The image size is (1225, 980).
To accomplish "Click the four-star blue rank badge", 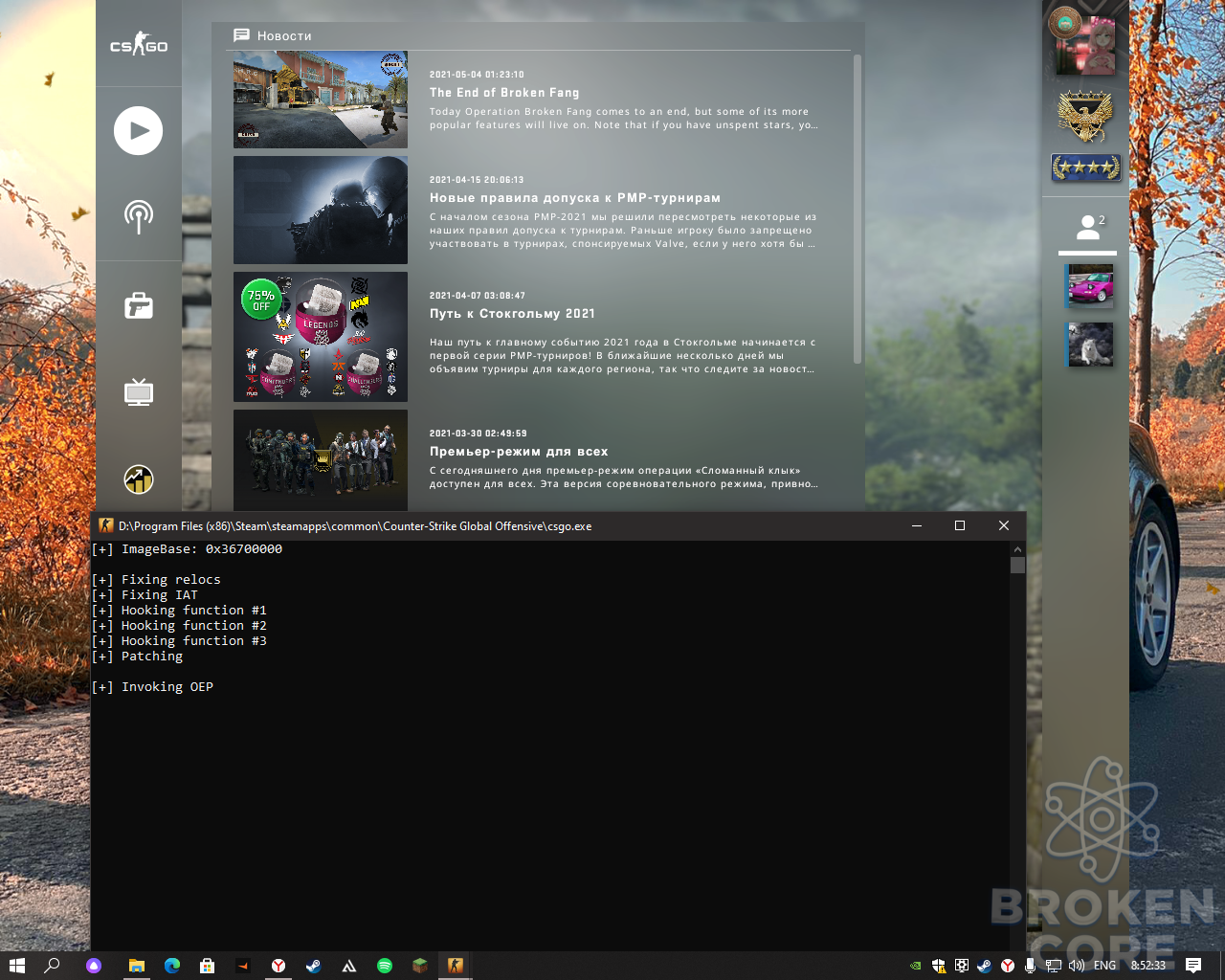I will tap(1086, 167).
